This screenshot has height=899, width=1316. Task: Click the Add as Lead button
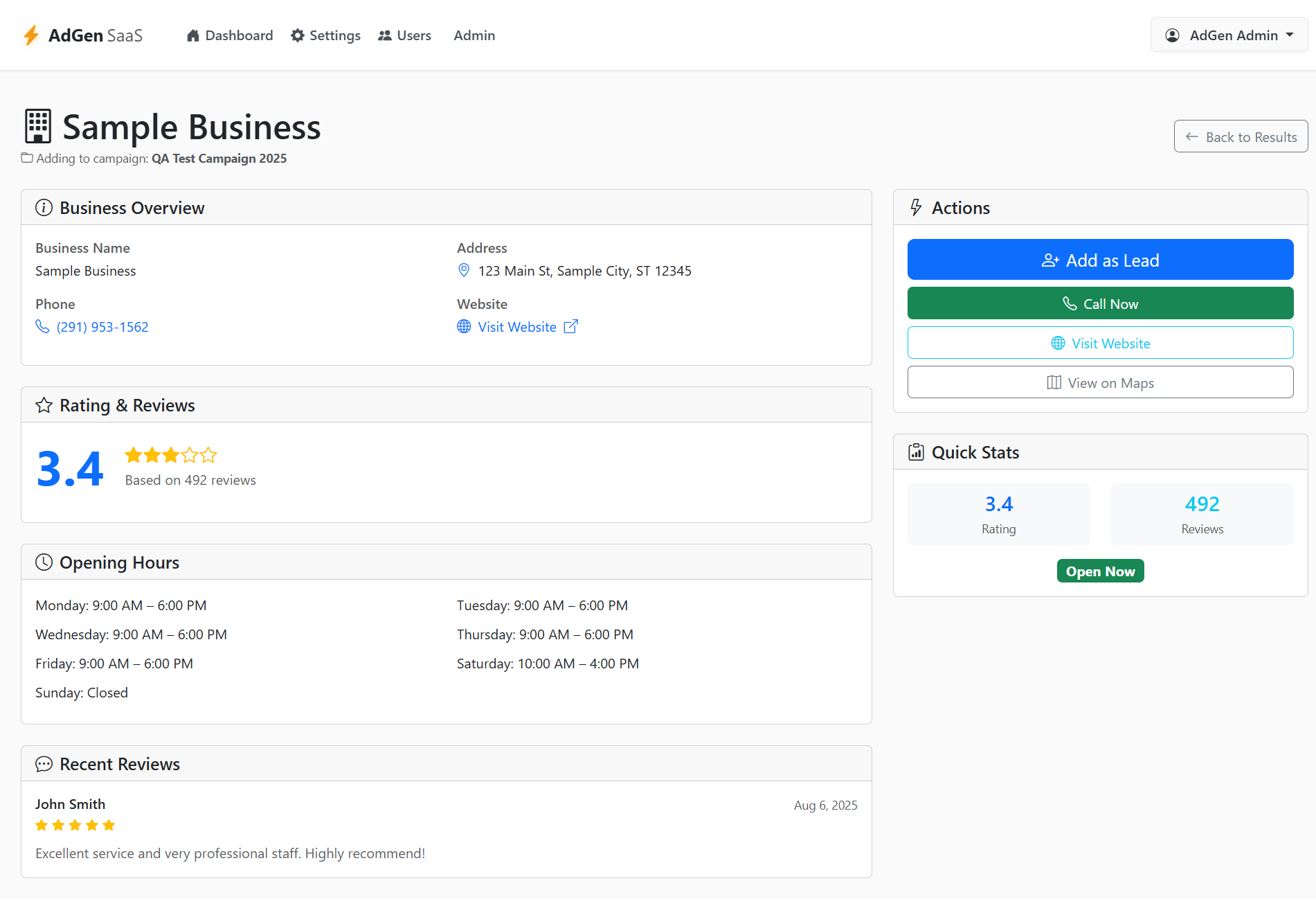[1100, 260]
